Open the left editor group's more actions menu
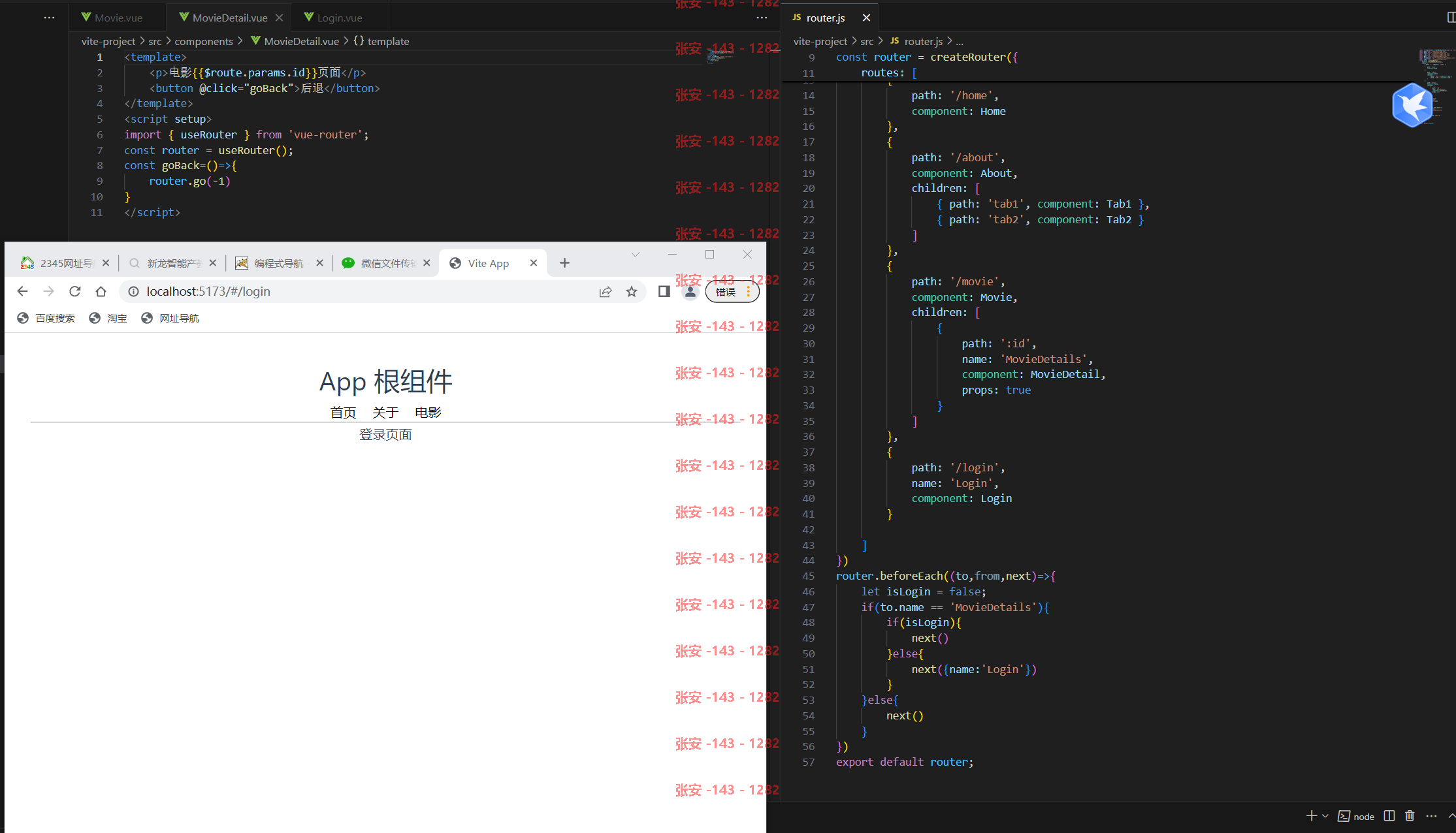This screenshot has width=1456, height=833. (49, 18)
